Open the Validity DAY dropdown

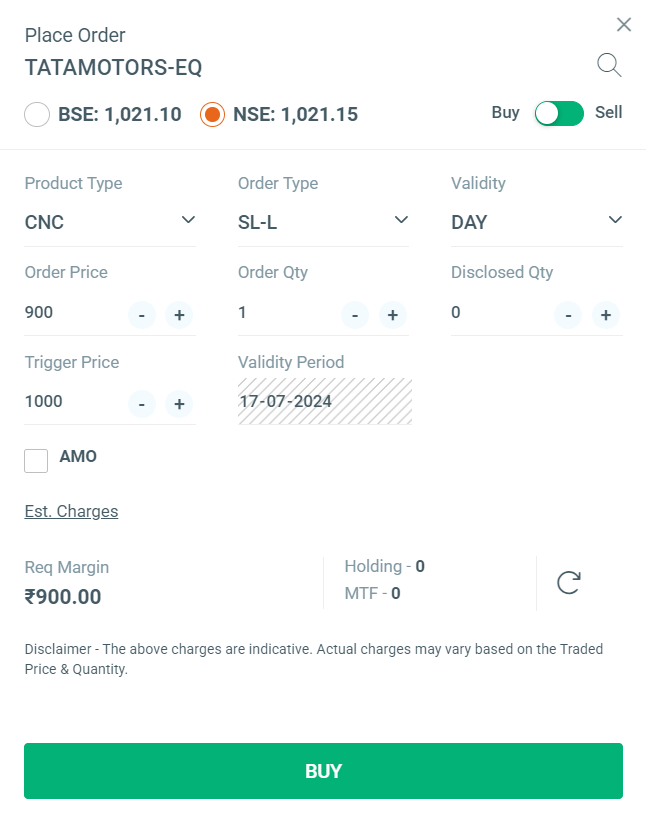coord(537,222)
